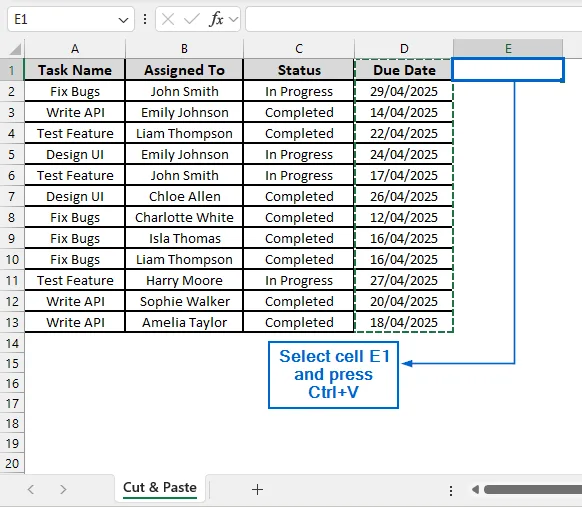This screenshot has width=582, height=507.
Task: Select row 20 header
Action: (x=12, y=463)
